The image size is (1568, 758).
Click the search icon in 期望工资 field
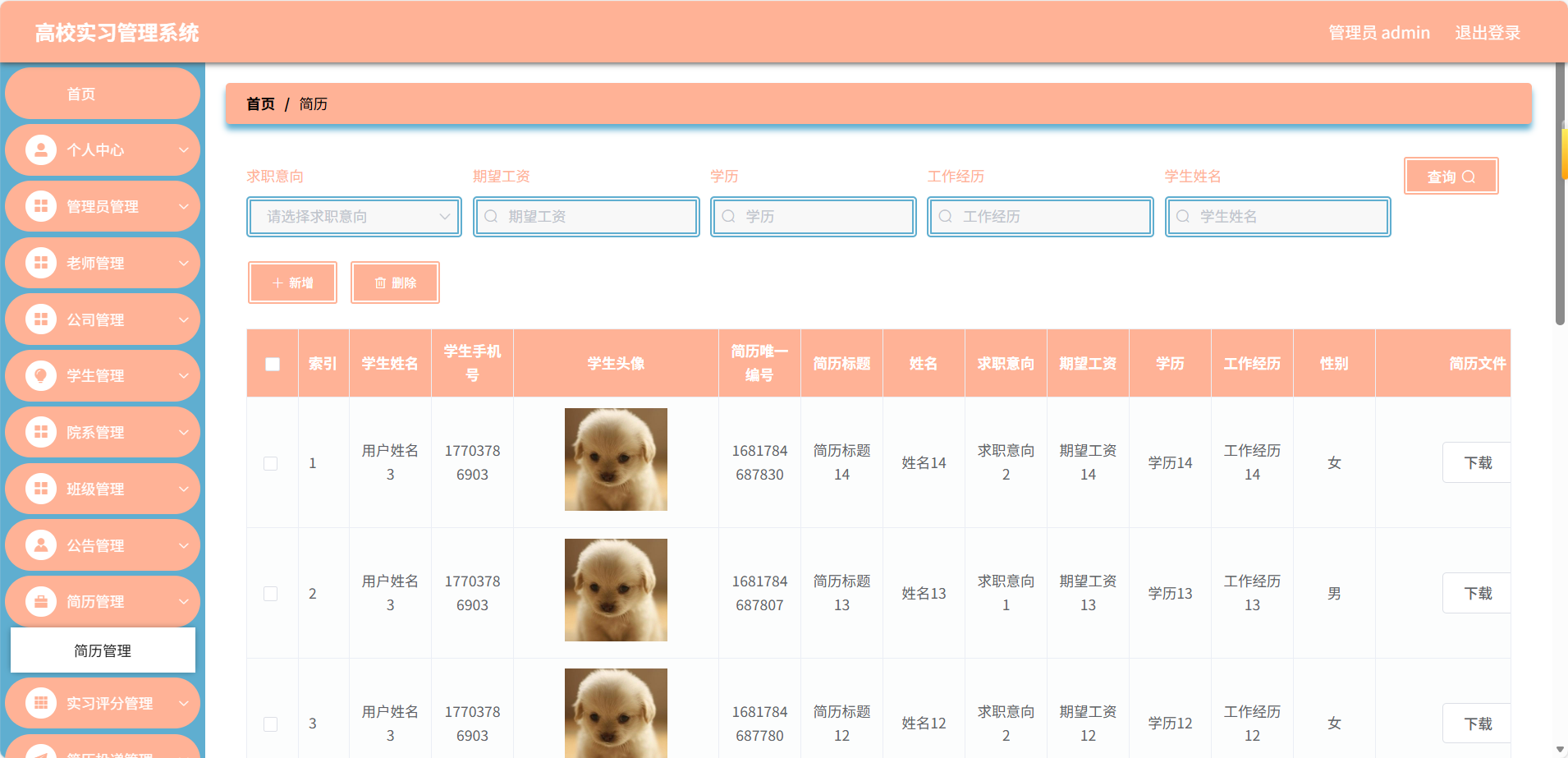(x=491, y=216)
